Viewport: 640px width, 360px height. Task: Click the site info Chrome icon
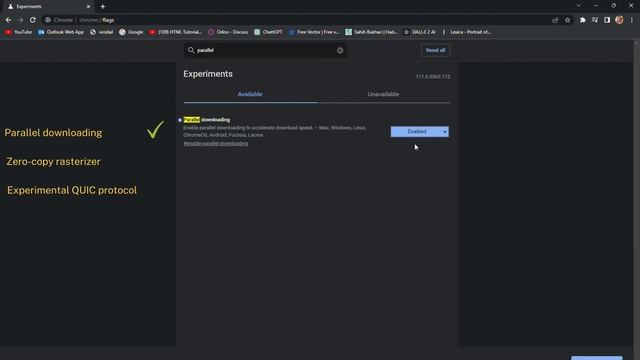[48, 20]
